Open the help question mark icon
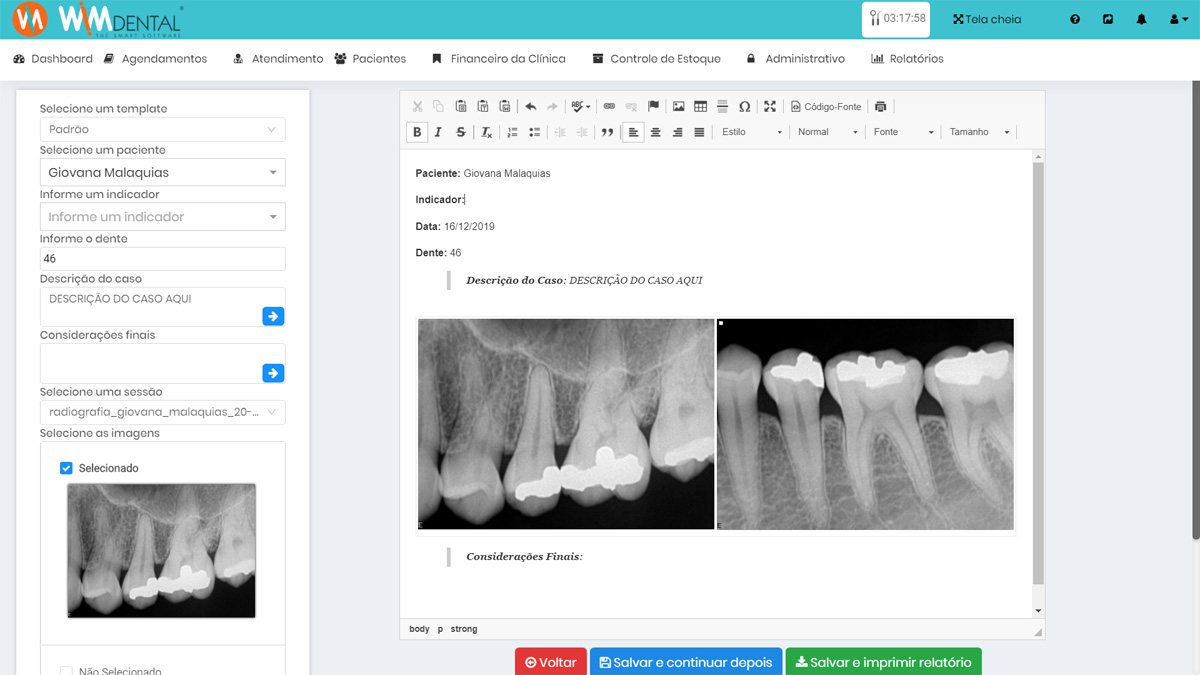Image resolution: width=1200 pixels, height=675 pixels. (x=1075, y=19)
